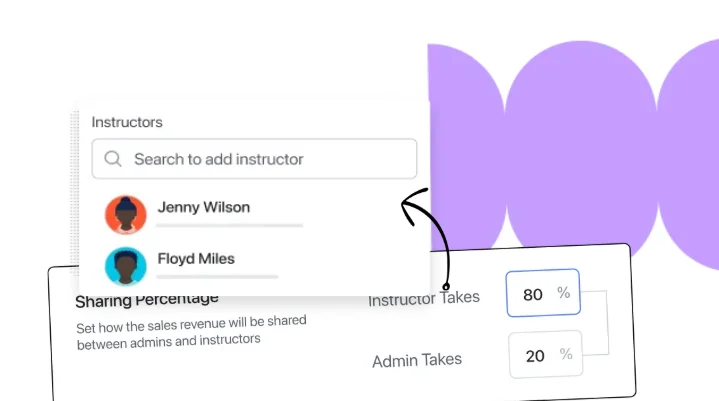Click the Instructors panel heading
The height and width of the screenshot is (401, 719).
(127, 122)
